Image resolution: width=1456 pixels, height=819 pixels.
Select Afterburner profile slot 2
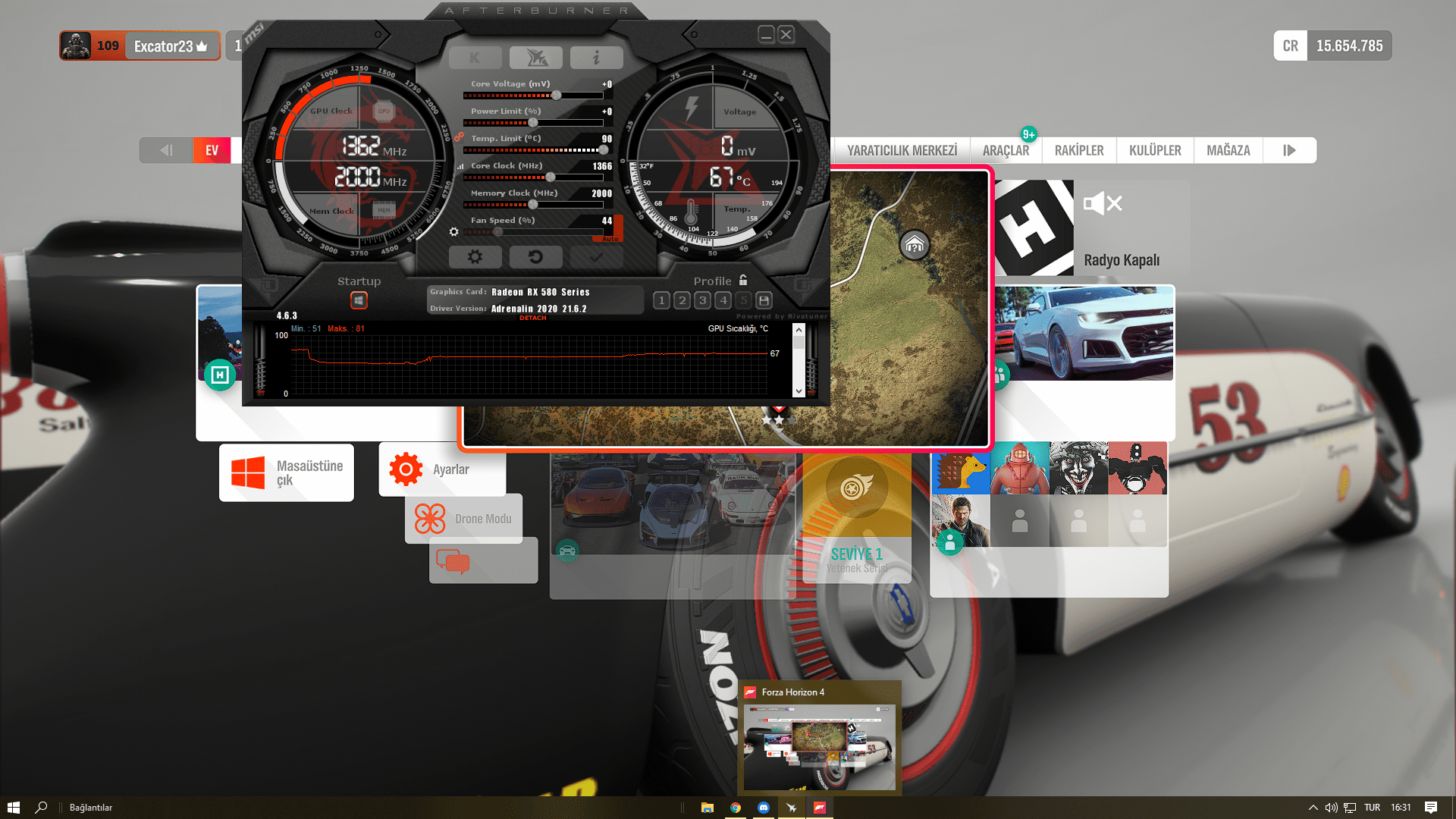coord(682,300)
